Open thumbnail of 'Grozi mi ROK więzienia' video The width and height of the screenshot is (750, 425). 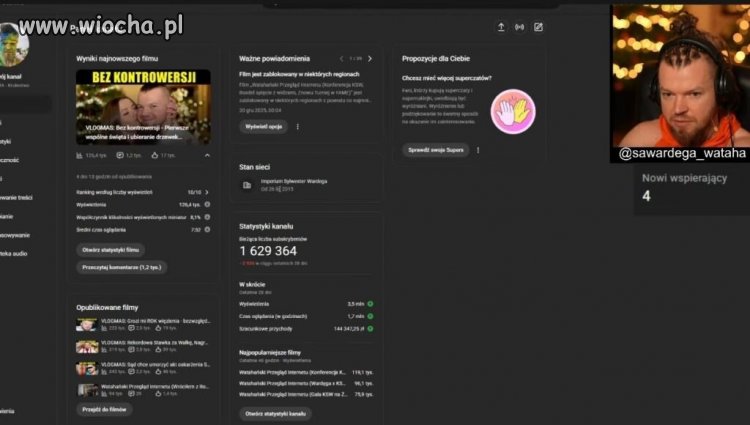[87, 325]
